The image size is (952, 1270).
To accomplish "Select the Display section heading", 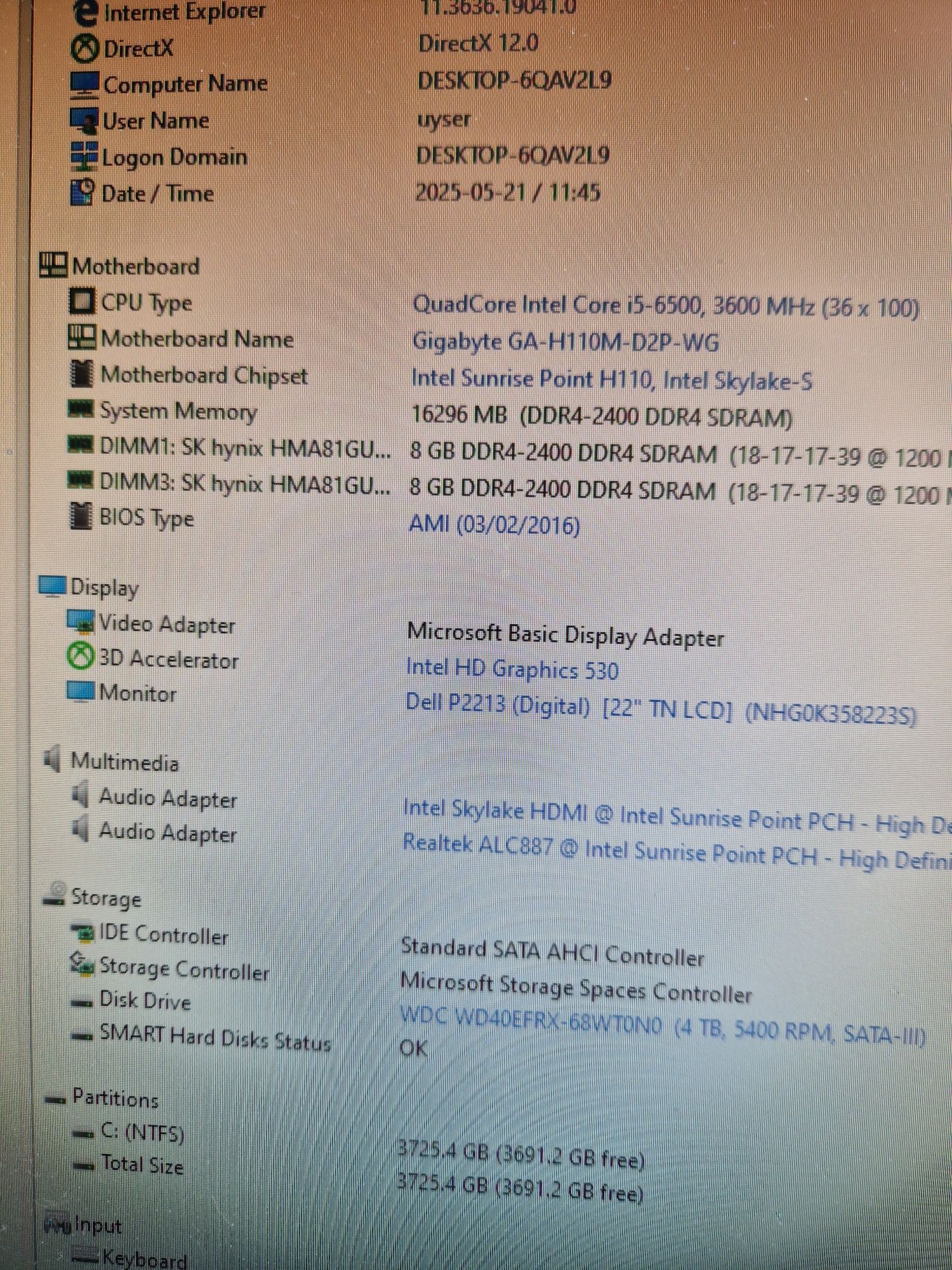I will click(105, 587).
